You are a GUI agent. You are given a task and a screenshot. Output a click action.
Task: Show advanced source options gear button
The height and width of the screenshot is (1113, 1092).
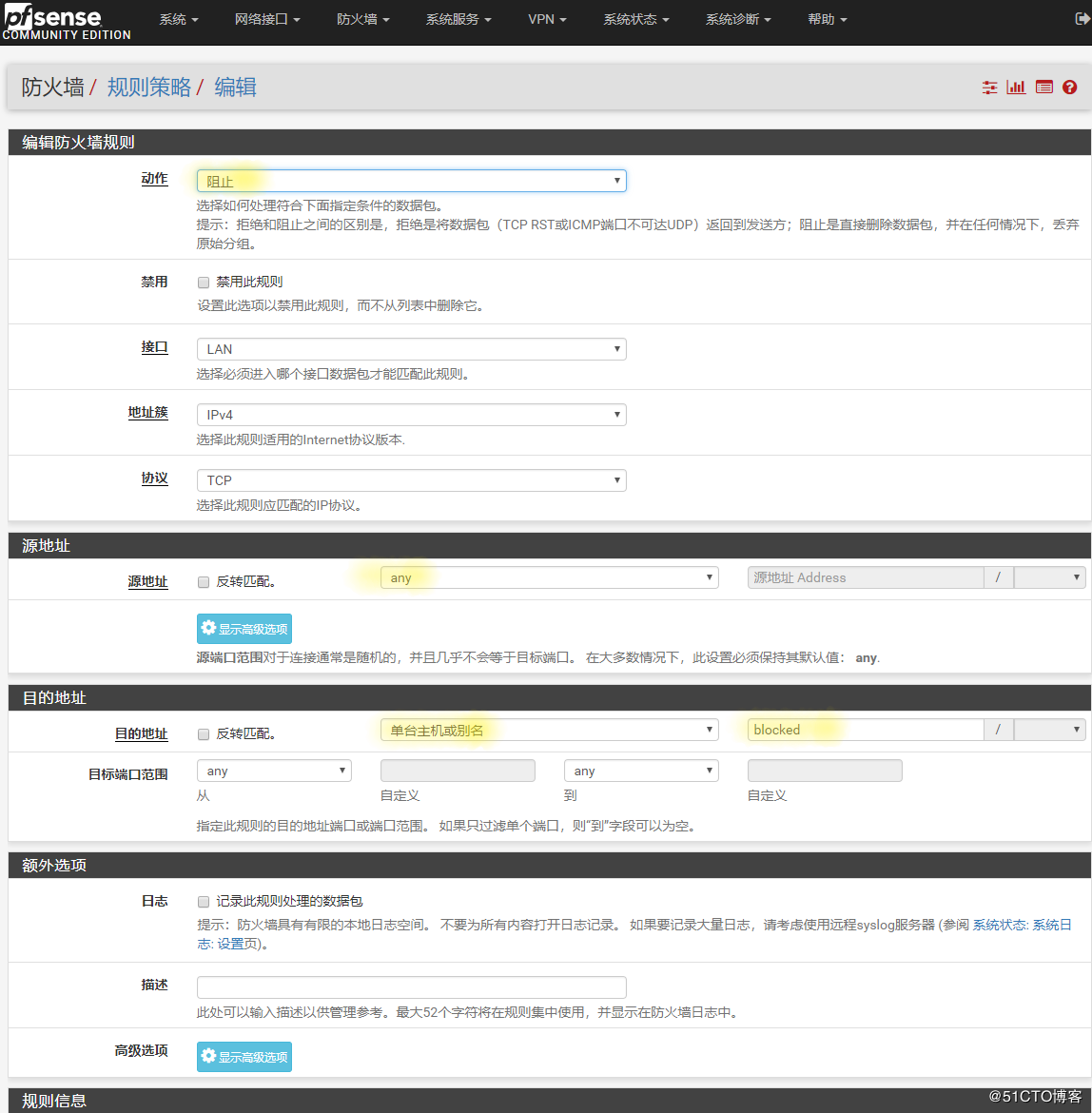point(244,629)
